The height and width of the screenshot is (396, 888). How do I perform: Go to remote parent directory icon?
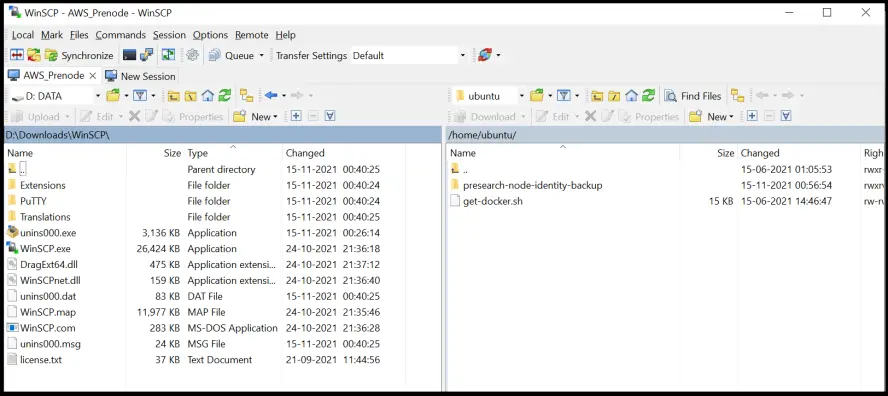(597, 96)
